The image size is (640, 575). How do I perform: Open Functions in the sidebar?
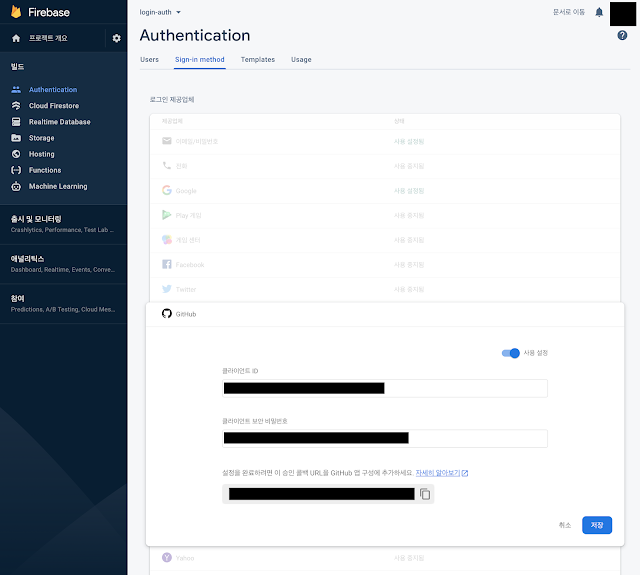(x=45, y=170)
